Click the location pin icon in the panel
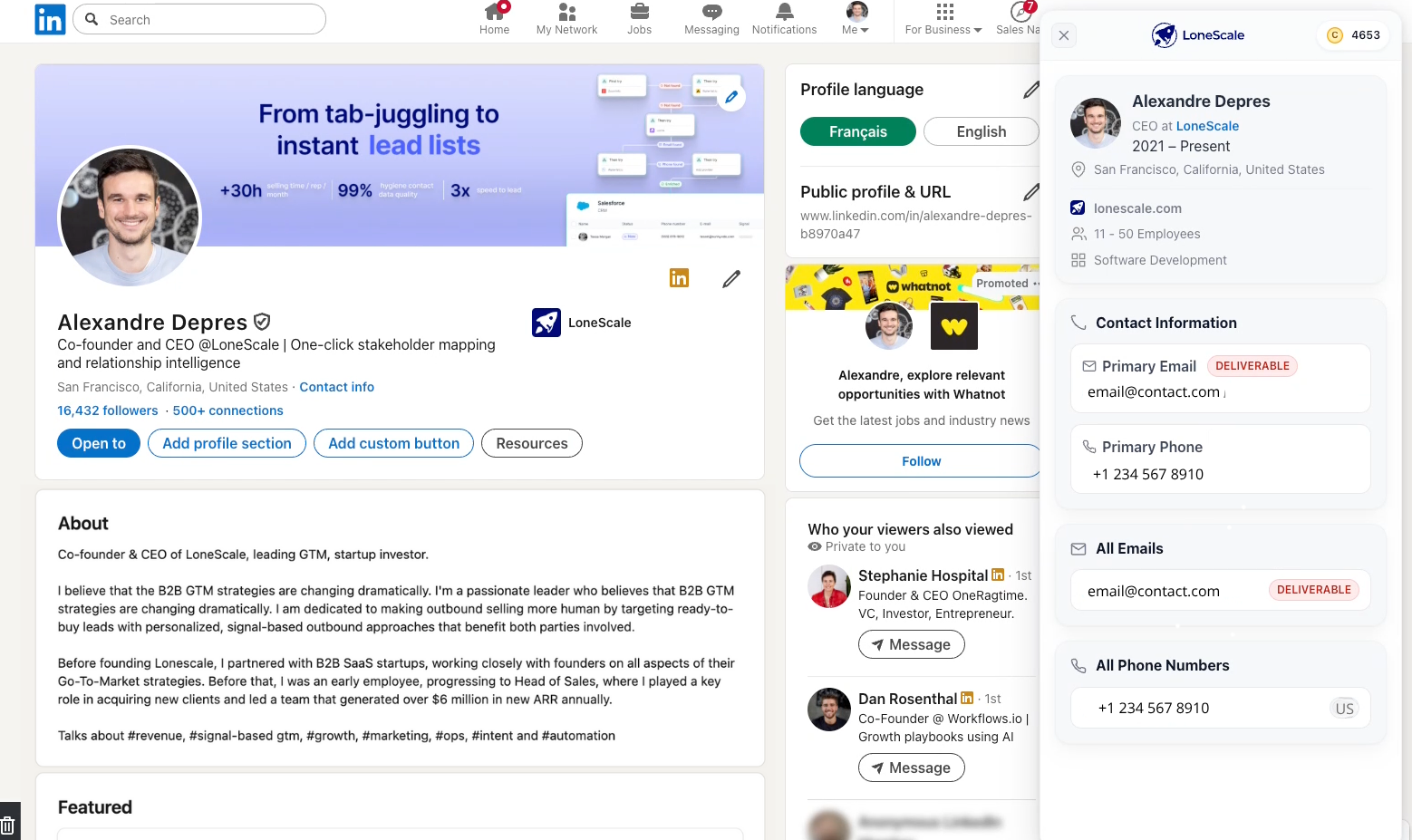 pyautogui.click(x=1078, y=169)
